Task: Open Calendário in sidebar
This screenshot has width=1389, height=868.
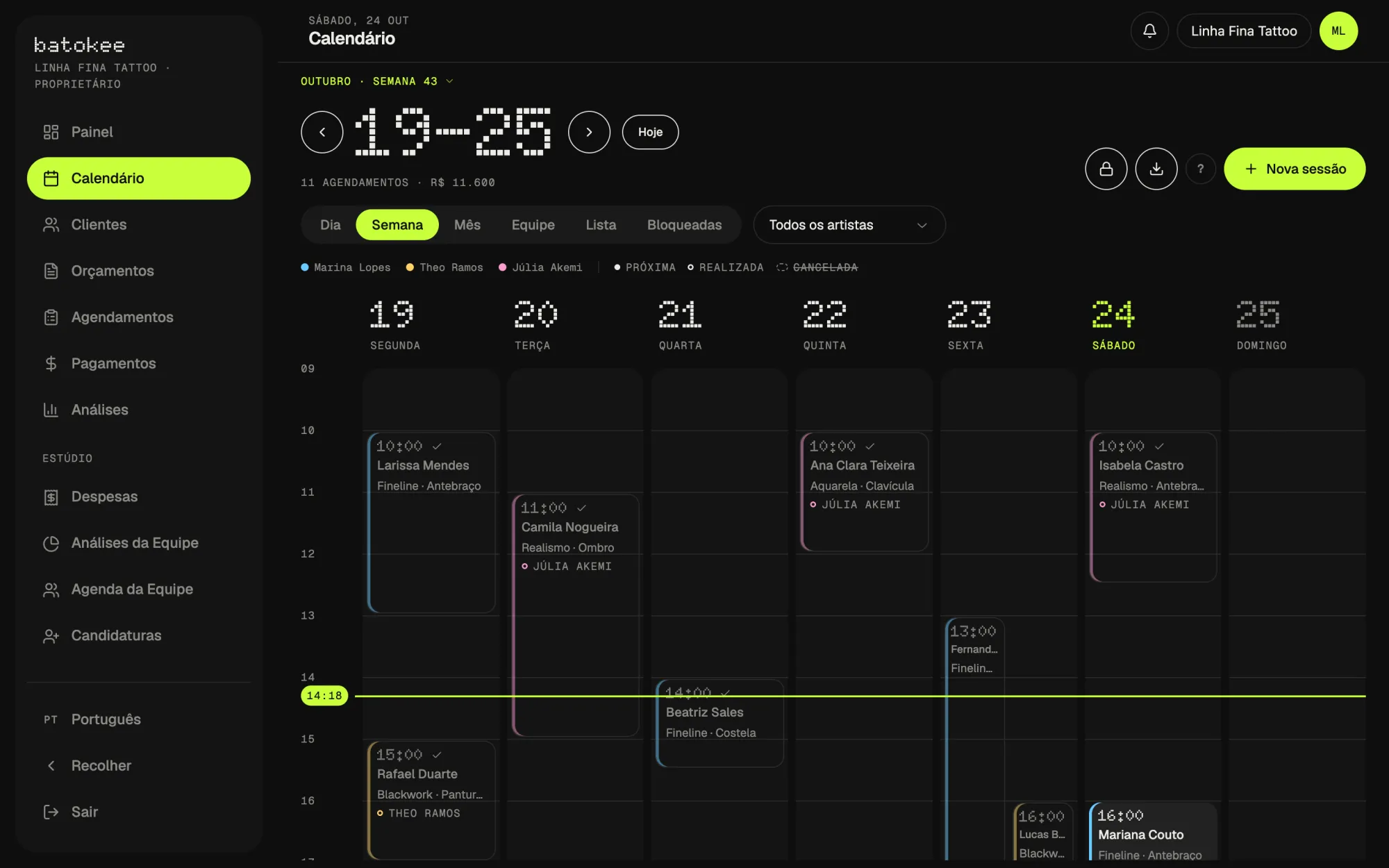Action: click(139, 178)
